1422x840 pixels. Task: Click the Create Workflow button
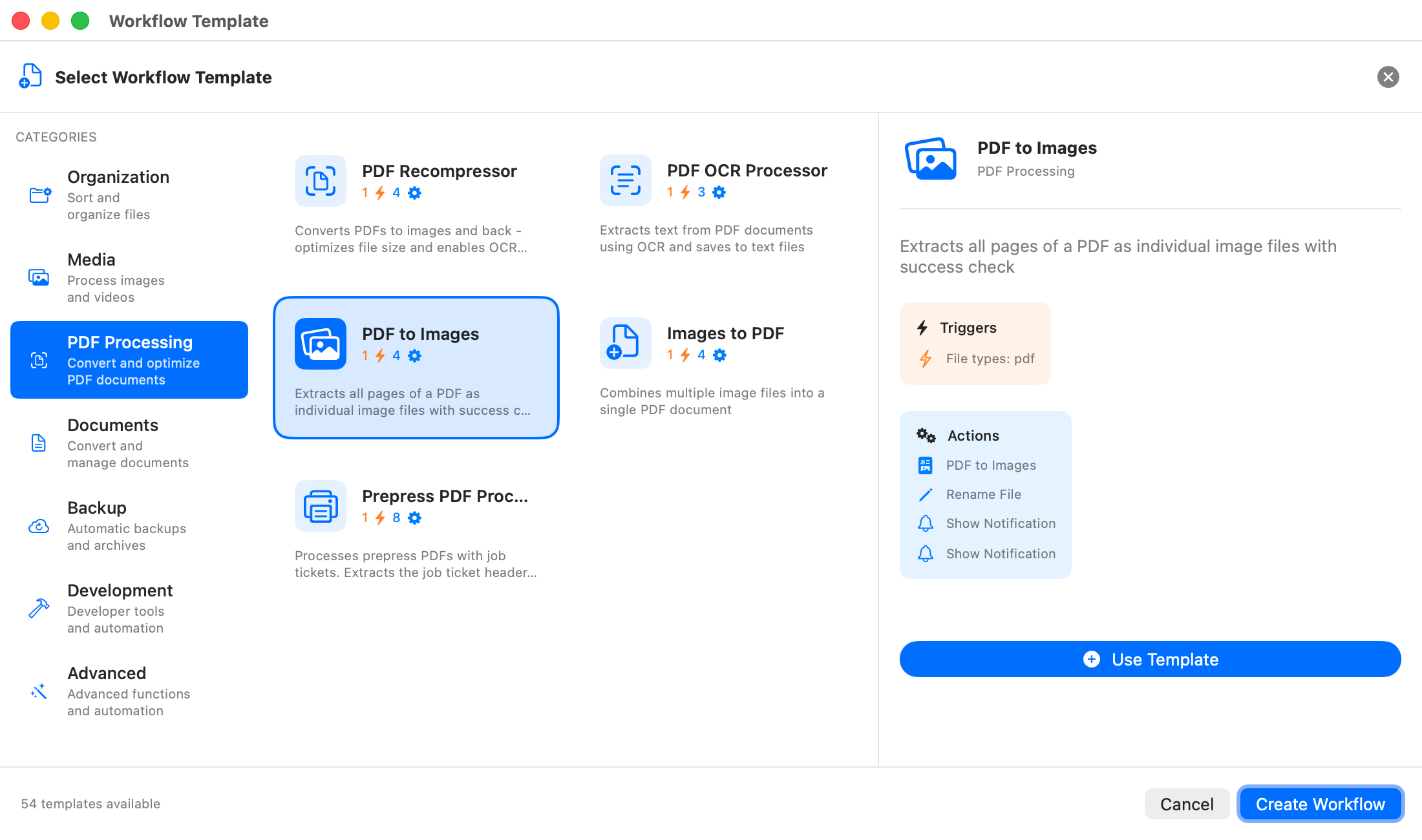click(1320, 804)
